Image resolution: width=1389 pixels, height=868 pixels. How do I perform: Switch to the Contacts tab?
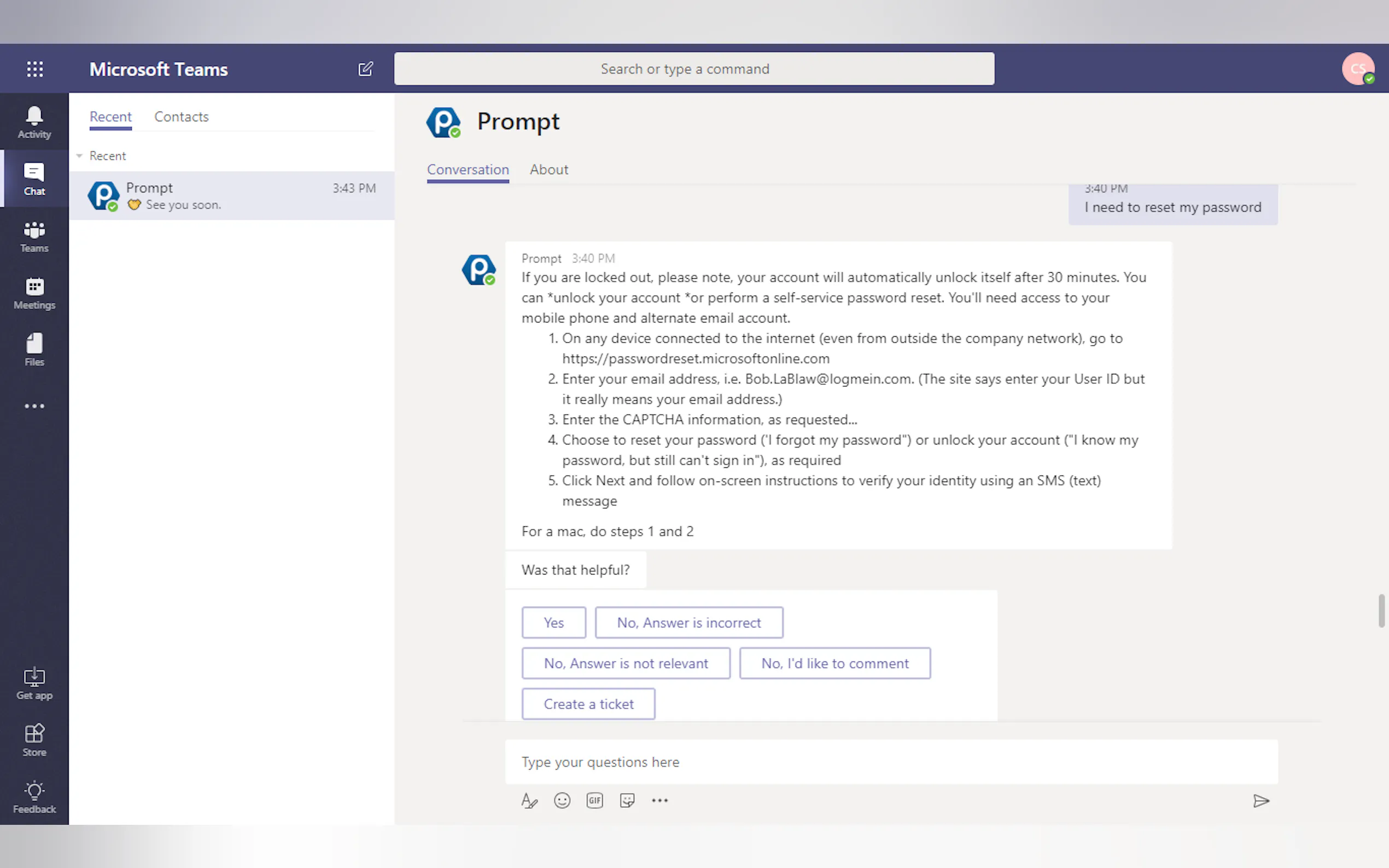pyautogui.click(x=181, y=116)
